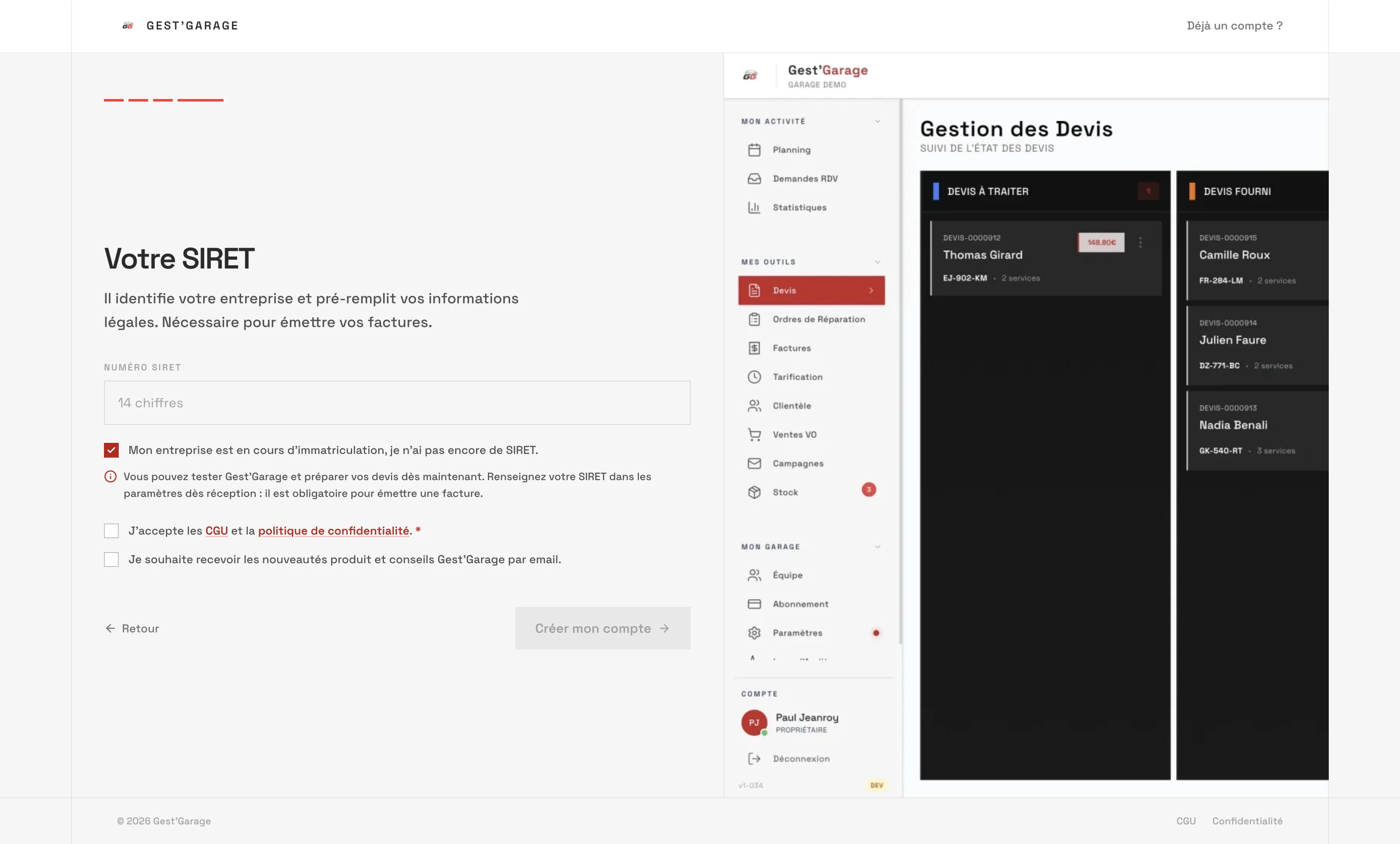1400x844 pixels.
Task: Click the Ventes VO cart icon
Action: pyautogui.click(x=754, y=435)
